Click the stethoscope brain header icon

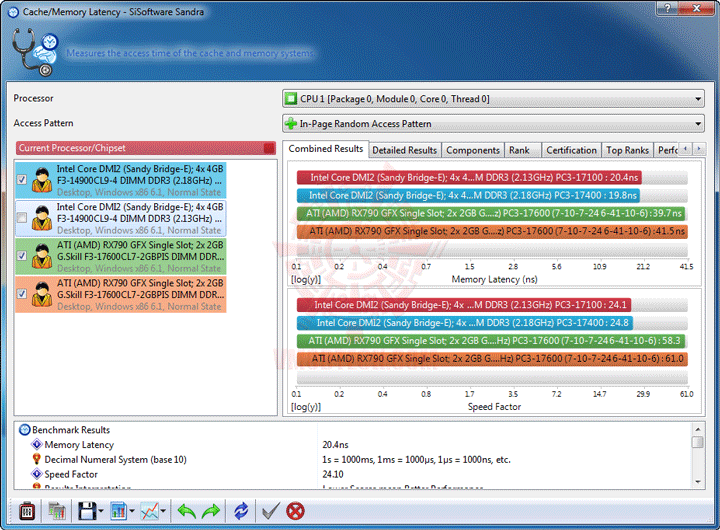click(x=35, y=52)
